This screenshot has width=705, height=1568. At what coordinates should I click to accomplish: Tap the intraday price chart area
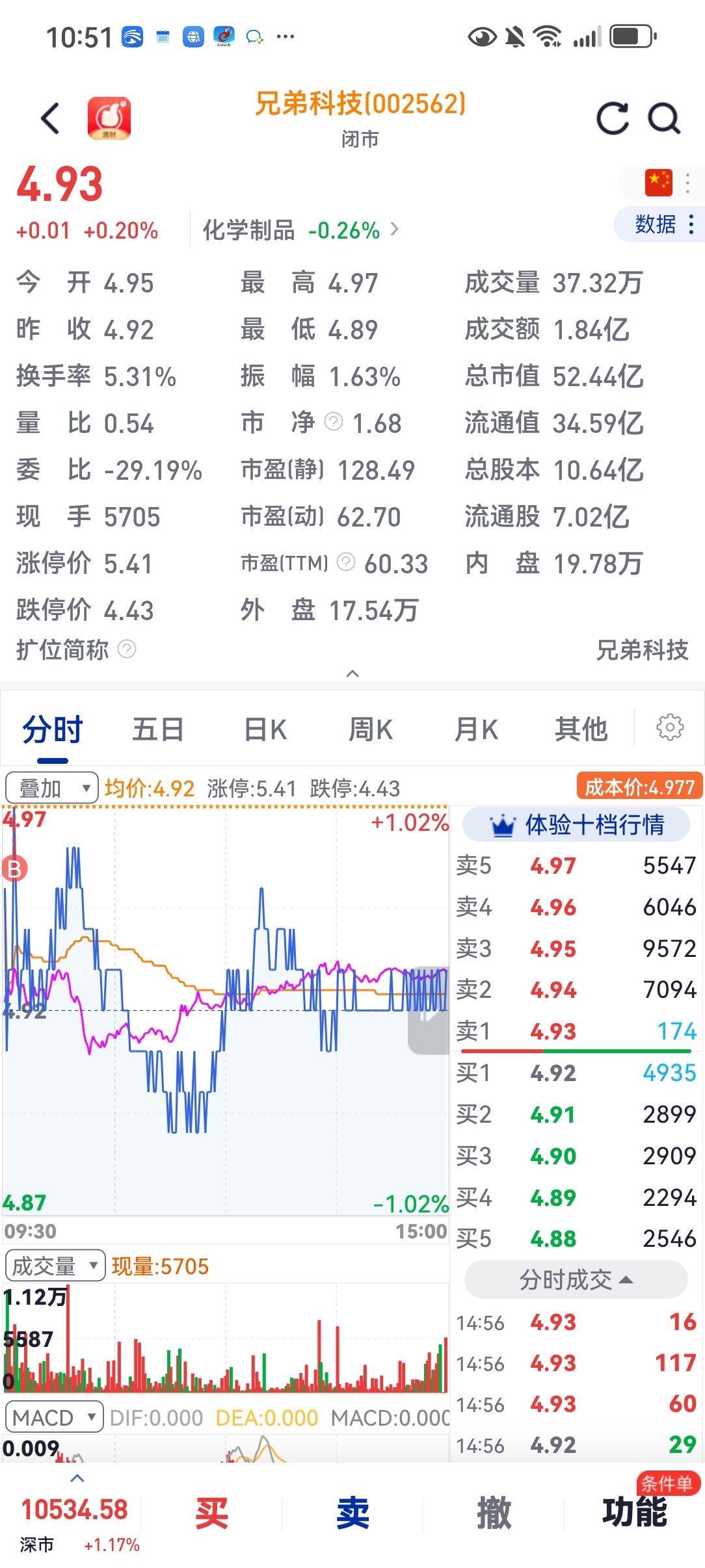click(x=225, y=1010)
